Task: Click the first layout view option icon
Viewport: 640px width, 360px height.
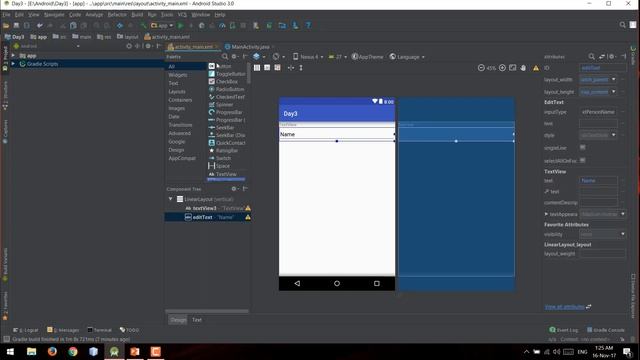Action: click(x=257, y=68)
